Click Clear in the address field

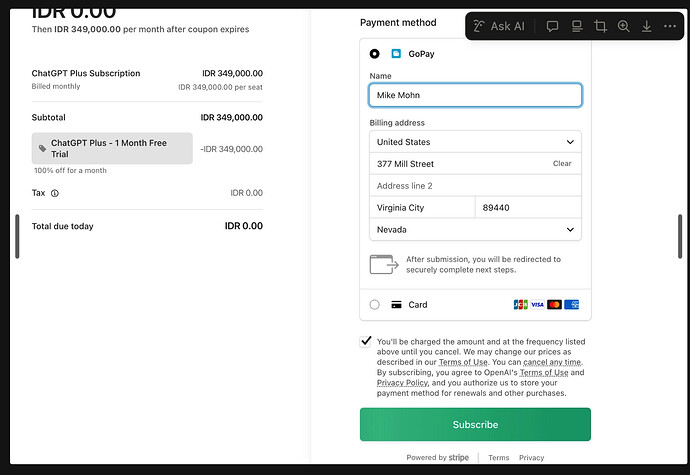tap(562, 163)
